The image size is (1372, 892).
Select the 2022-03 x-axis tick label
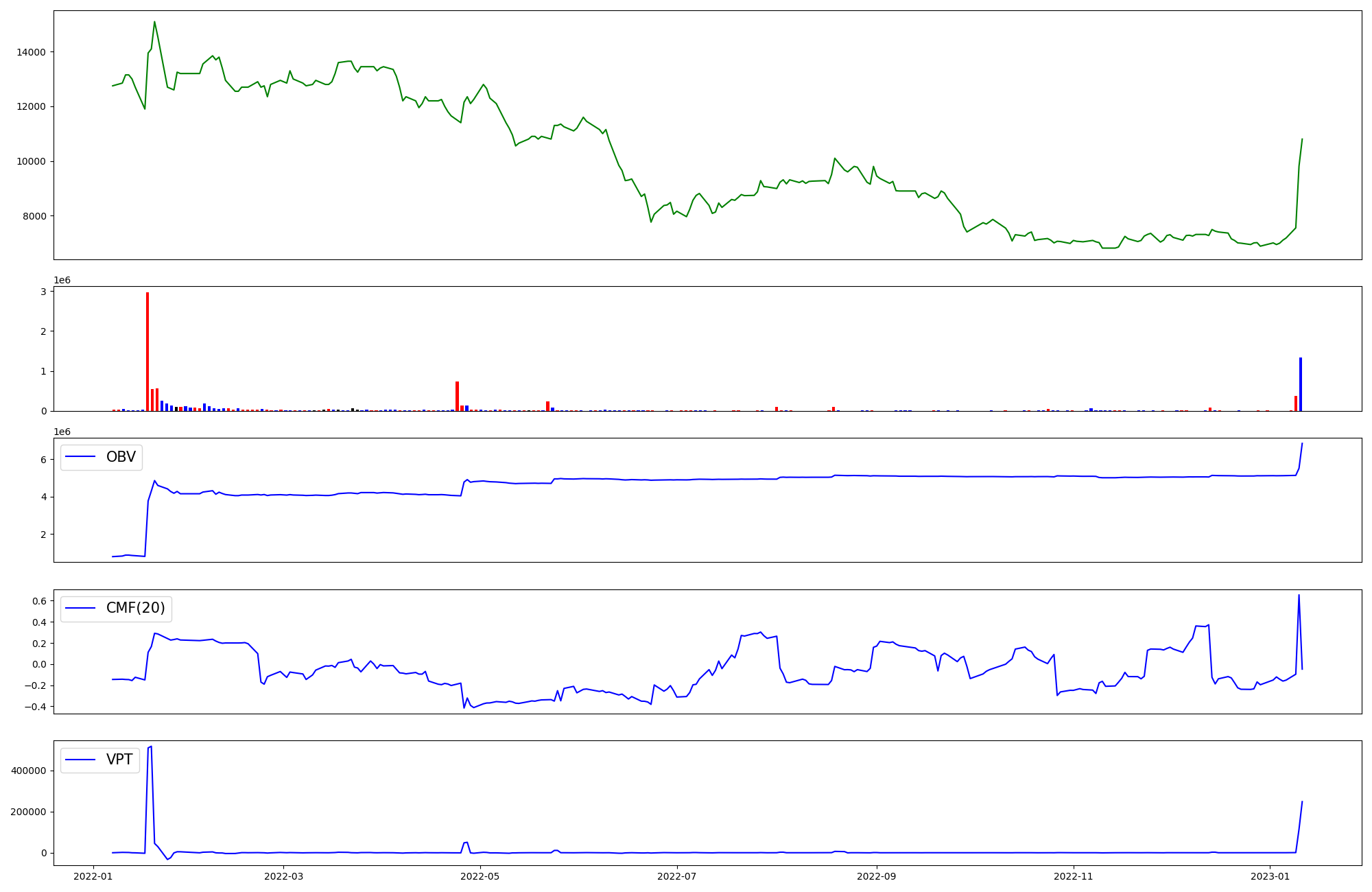click(283, 876)
